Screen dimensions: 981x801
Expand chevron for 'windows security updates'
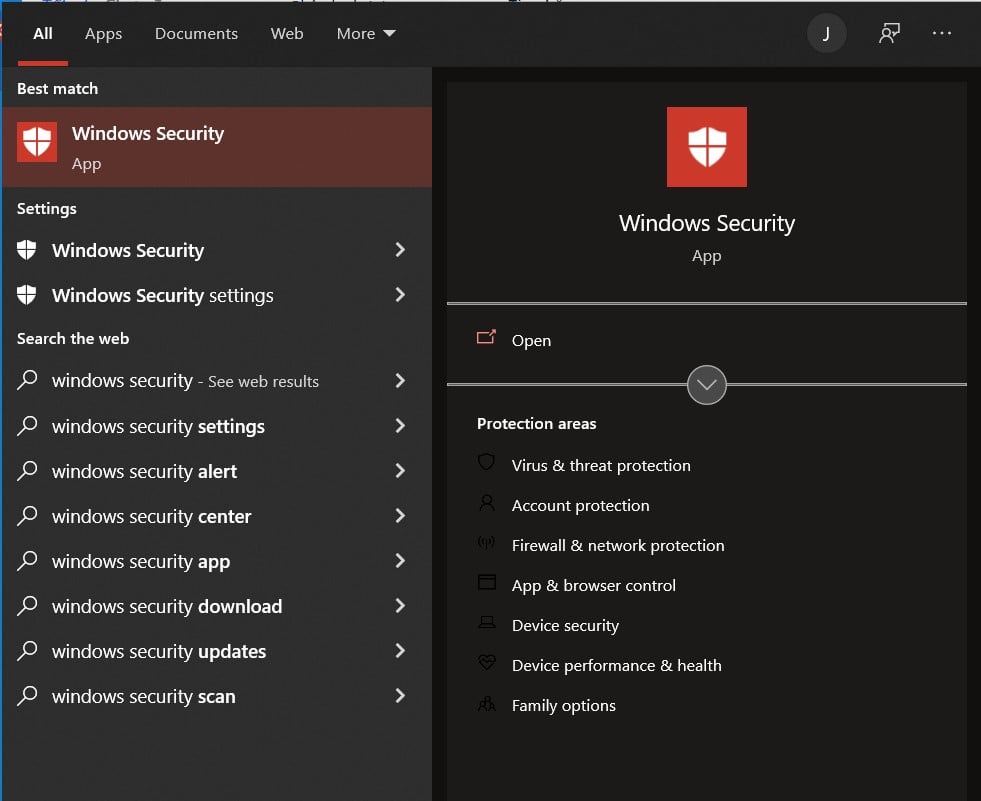[400, 651]
